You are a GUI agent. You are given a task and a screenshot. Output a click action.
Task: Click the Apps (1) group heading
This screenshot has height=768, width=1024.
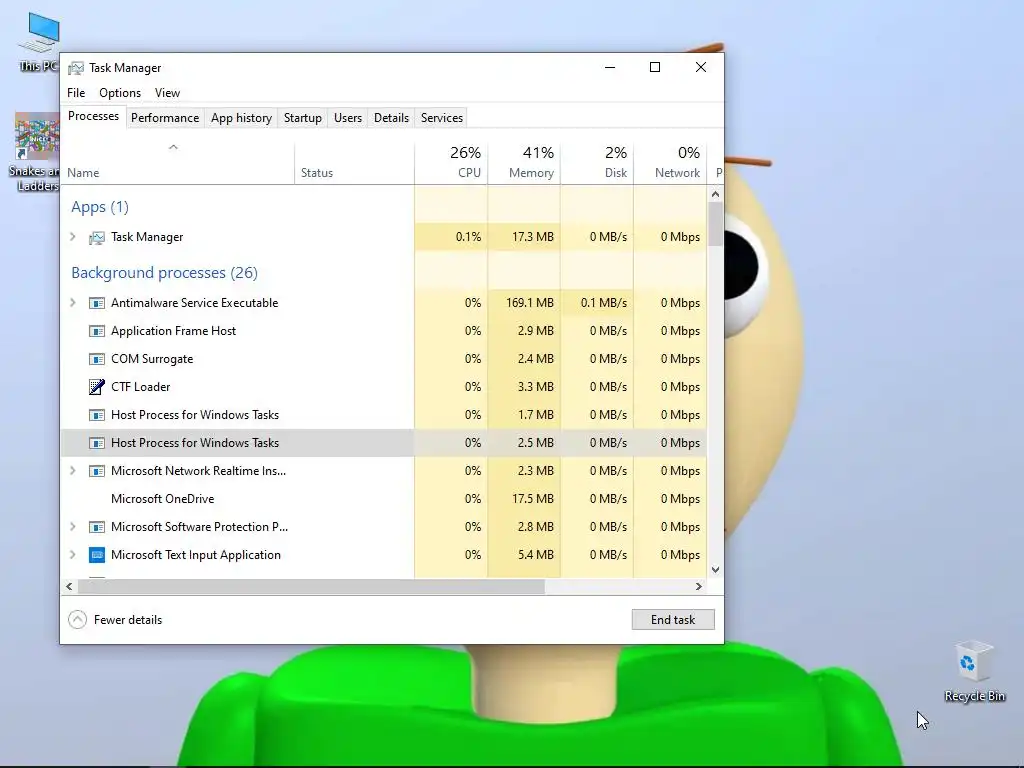tap(100, 207)
